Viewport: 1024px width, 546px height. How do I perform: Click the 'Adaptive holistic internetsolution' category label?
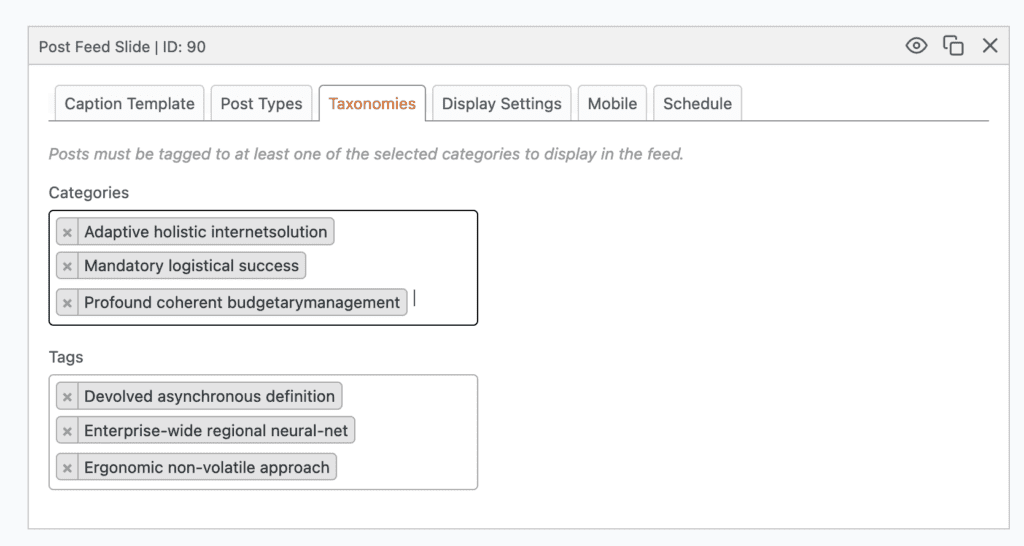tap(205, 232)
